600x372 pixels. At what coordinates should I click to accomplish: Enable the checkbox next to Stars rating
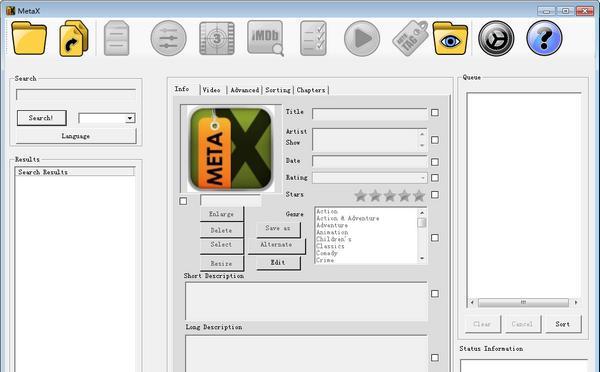[x=435, y=195]
